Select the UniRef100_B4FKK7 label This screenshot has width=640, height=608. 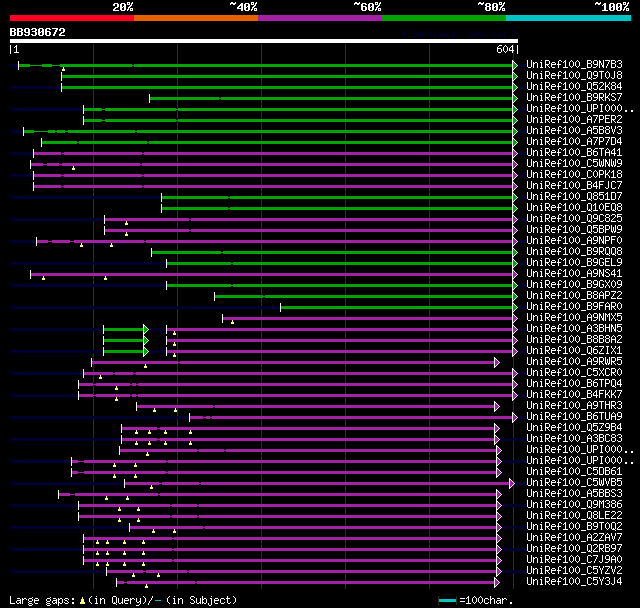click(574, 395)
